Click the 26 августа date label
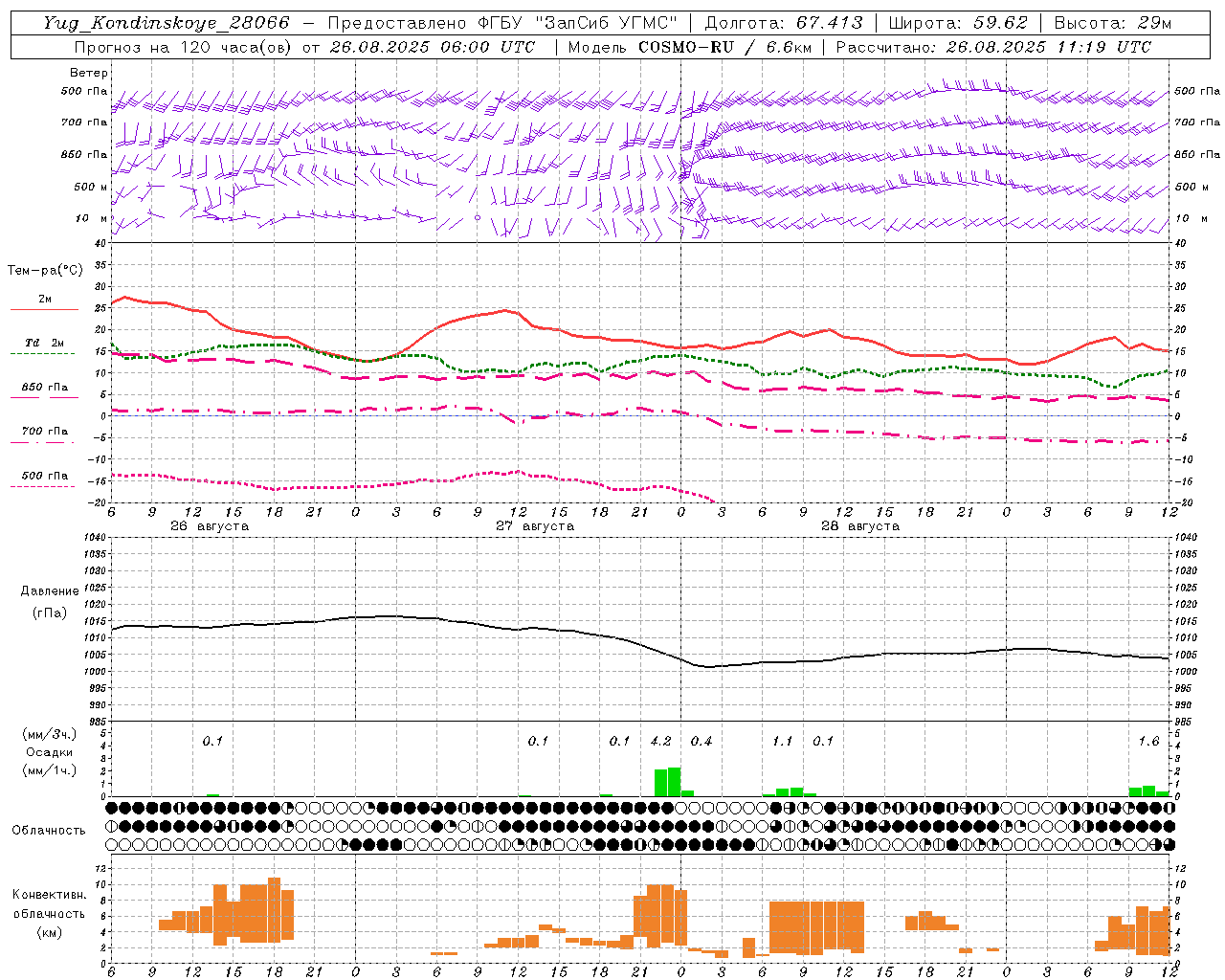Viewport: 1225px width, 980px height. [x=210, y=526]
